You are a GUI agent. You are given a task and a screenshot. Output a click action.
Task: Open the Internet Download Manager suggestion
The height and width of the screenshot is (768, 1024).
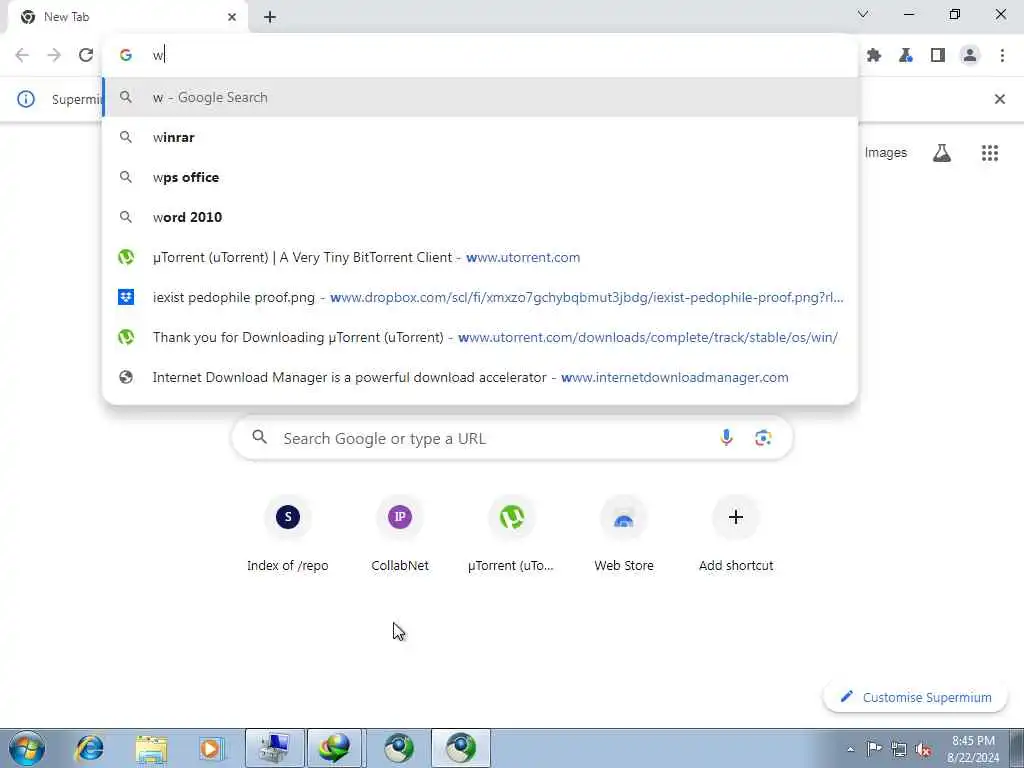(x=480, y=377)
